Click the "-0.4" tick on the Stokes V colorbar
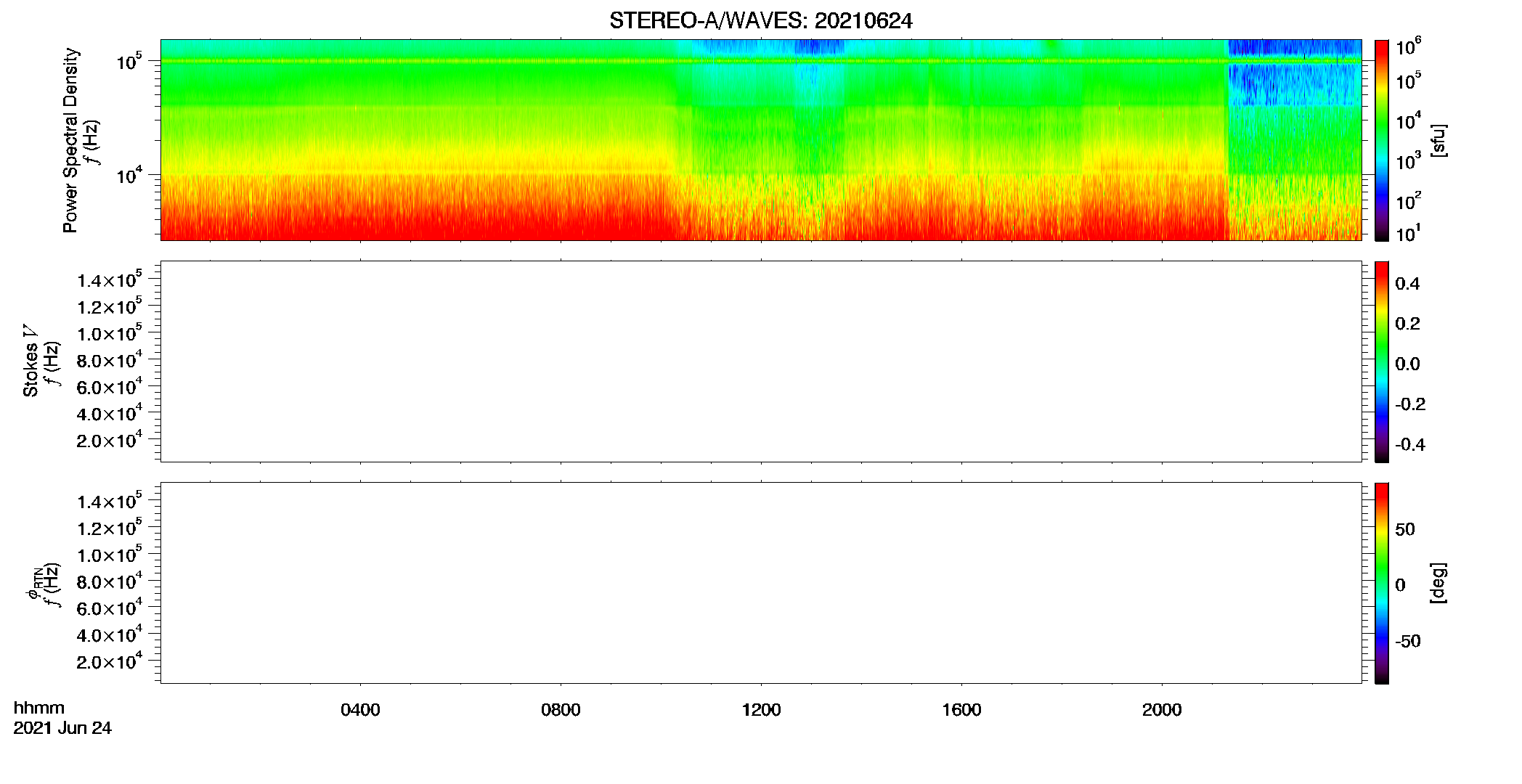1522x784 pixels. (1410, 445)
